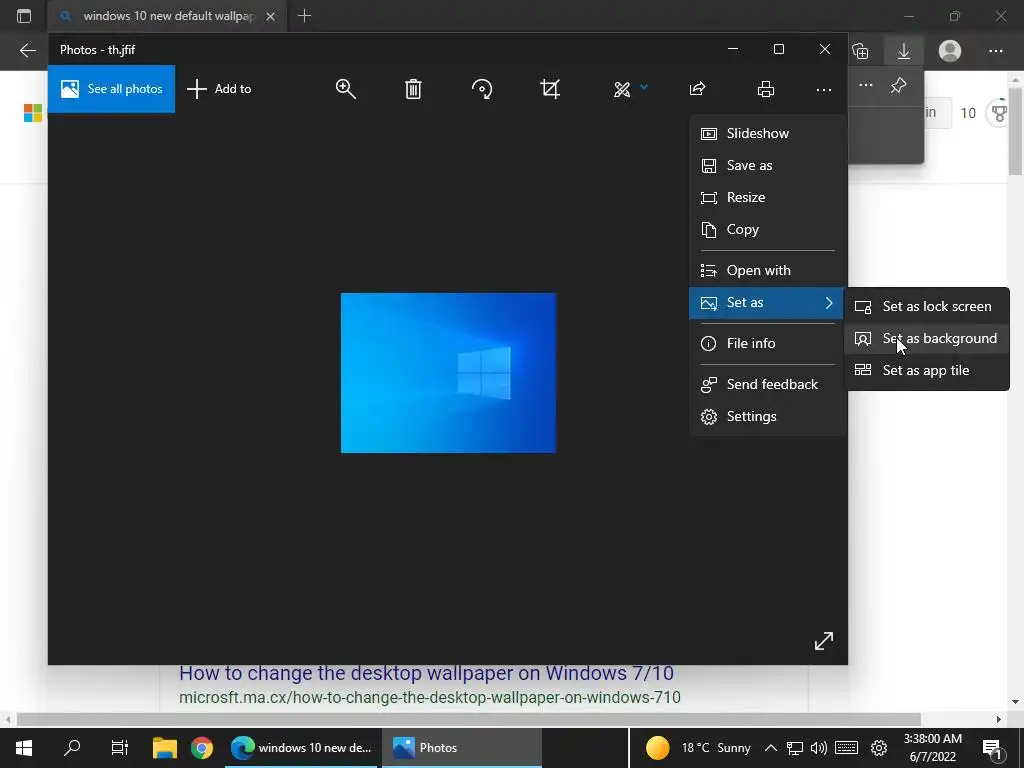The height and width of the screenshot is (768, 1024).
Task: Click the Zoom magnifier icon in Photos
Action: click(345, 89)
